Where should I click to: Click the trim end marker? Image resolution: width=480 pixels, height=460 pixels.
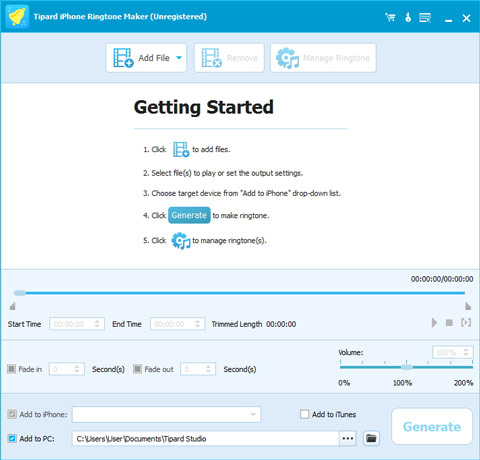pos(468,306)
